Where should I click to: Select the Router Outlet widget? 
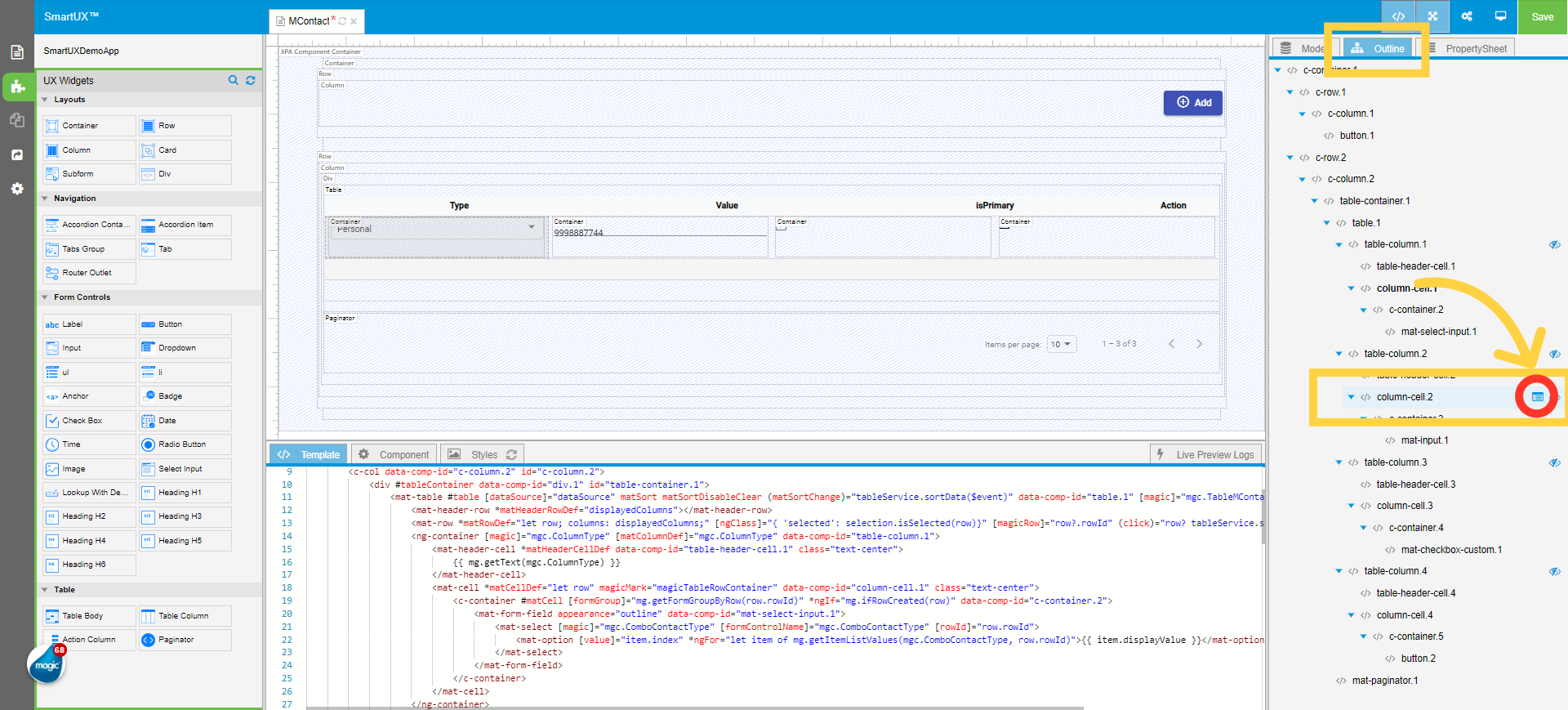[89, 273]
